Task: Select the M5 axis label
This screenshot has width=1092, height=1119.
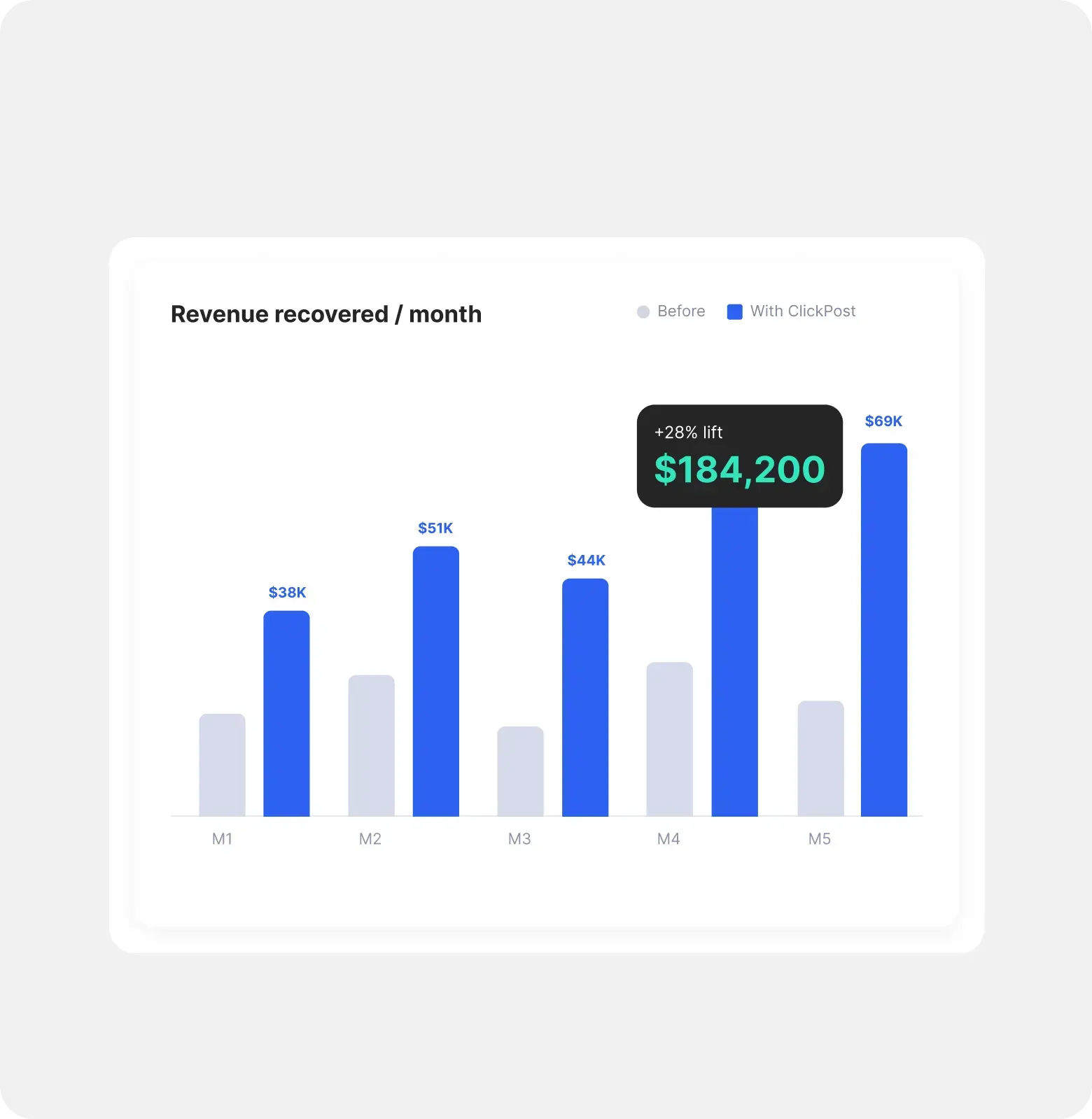Action: click(820, 839)
